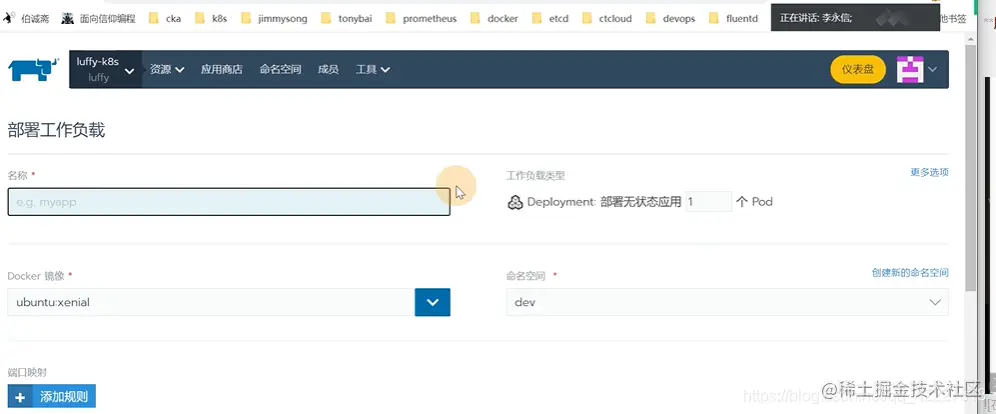Screen dimensions: 996x414
Task: Open the user avatar menu
Action: (x=909, y=69)
